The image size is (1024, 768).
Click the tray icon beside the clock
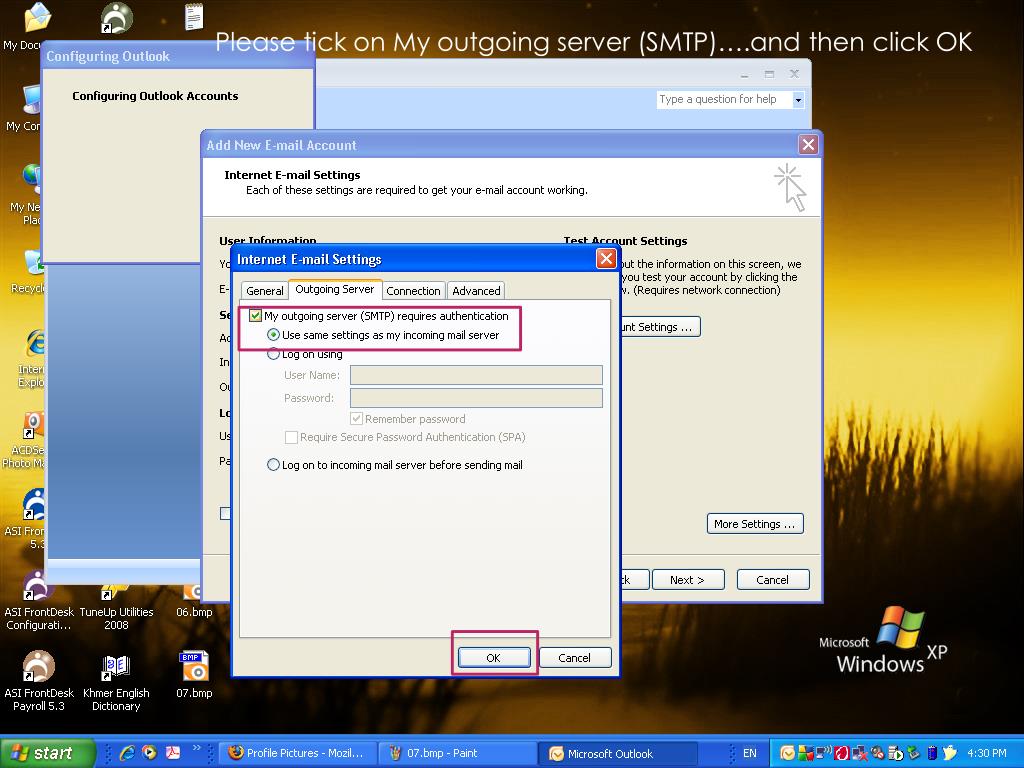(x=950, y=753)
